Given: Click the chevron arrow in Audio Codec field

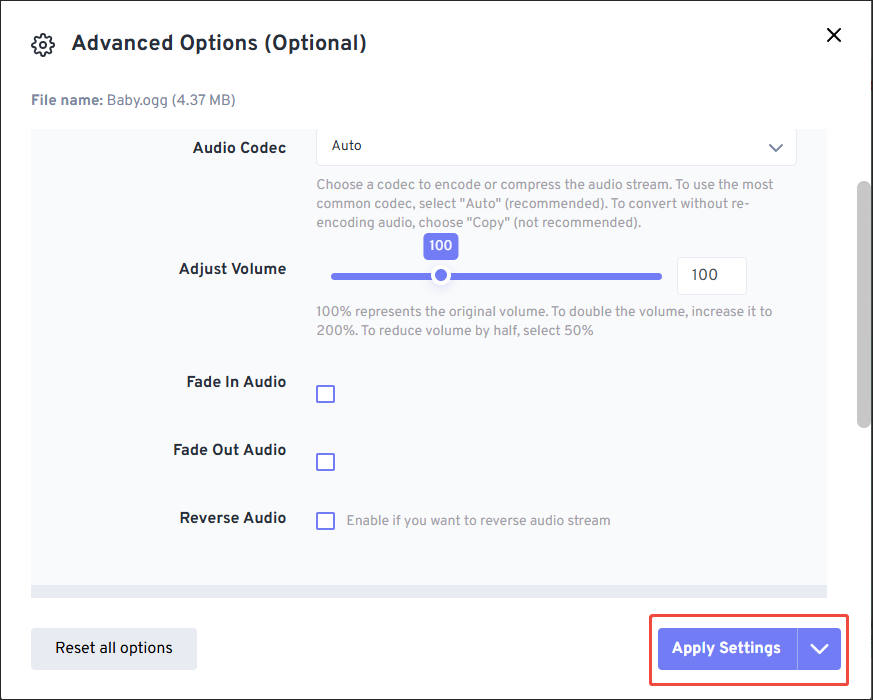Looking at the screenshot, I should 775,147.
